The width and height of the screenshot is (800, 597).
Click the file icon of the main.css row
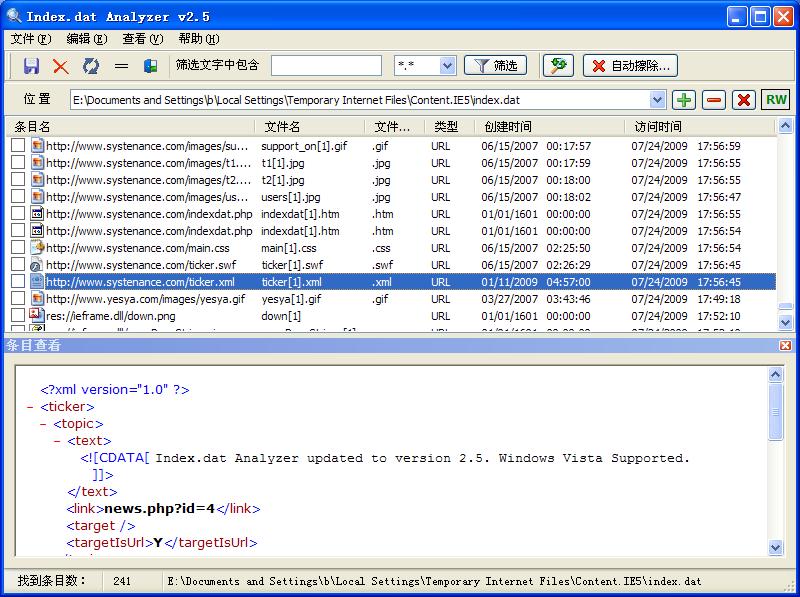[x=37, y=248]
